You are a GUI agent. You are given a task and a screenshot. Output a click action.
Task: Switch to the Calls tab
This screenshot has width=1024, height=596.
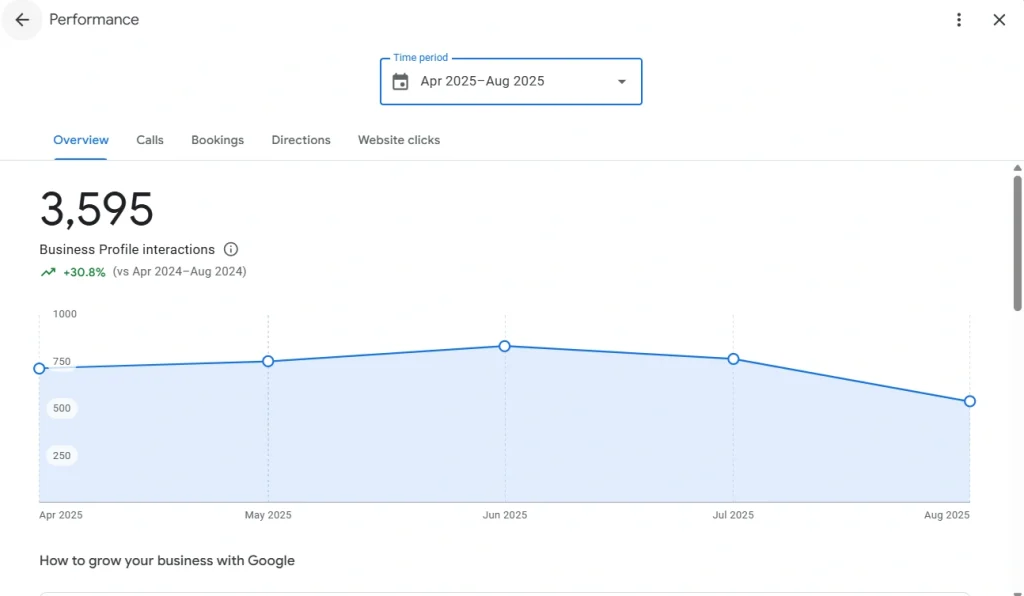[149, 140]
